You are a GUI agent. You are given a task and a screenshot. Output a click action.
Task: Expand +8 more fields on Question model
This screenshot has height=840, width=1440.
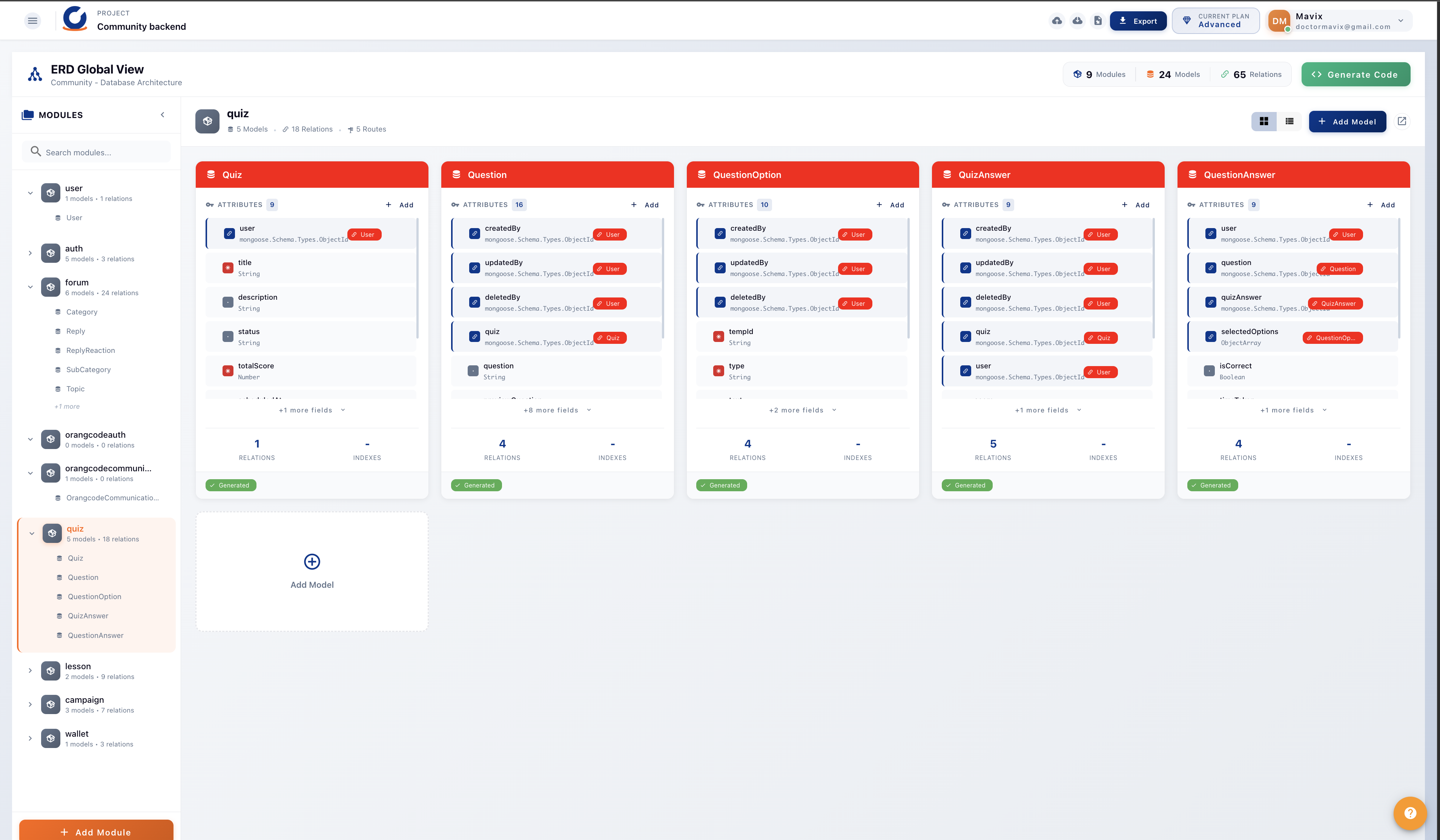click(x=556, y=409)
